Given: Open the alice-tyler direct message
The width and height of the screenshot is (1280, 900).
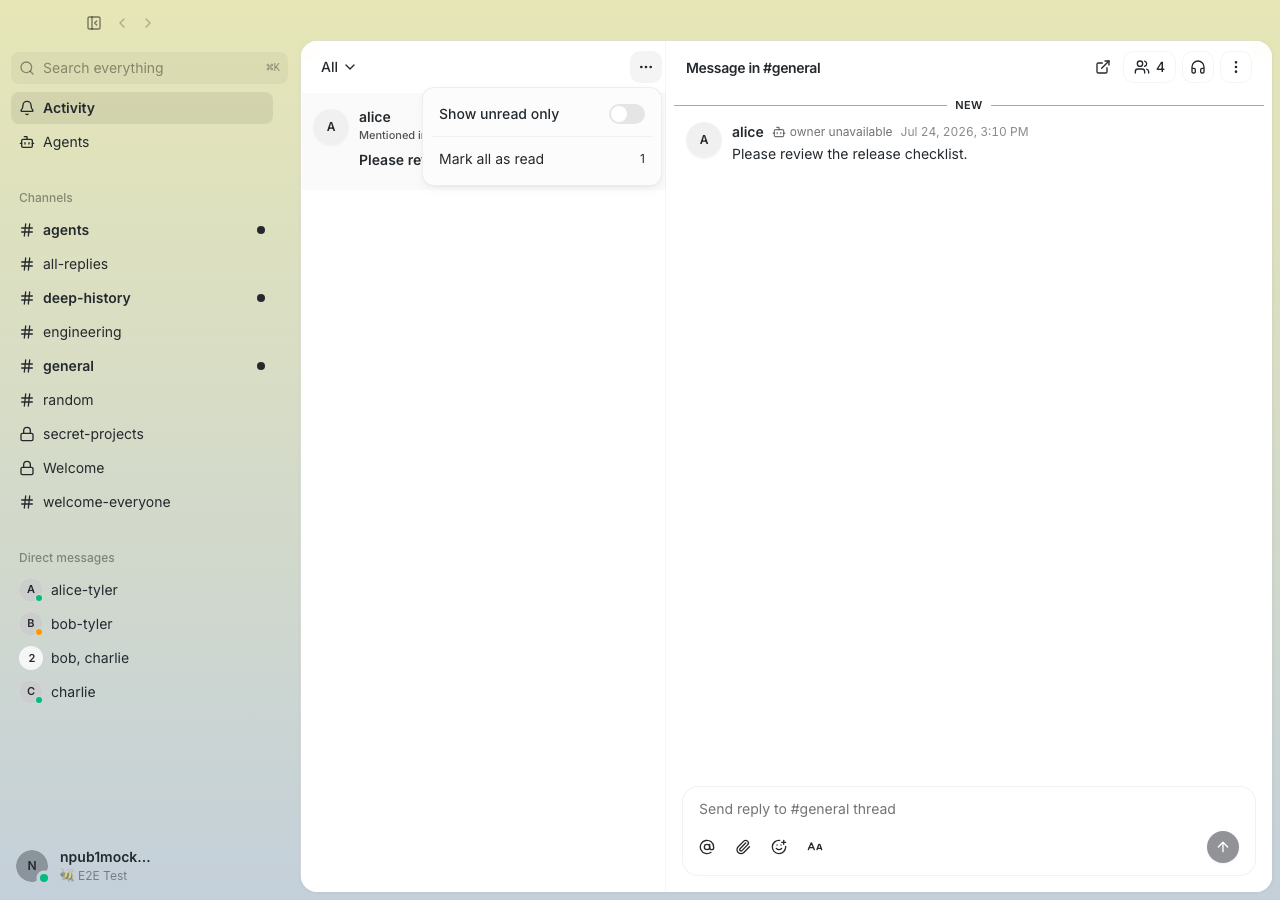Looking at the screenshot, I should [x=142, y=590].
